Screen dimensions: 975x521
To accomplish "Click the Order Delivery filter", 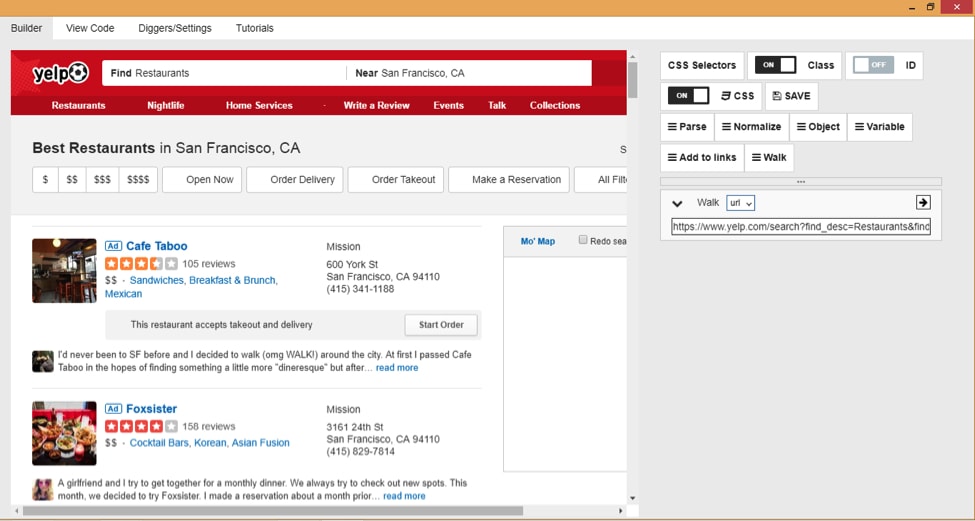I will (295, 180).
